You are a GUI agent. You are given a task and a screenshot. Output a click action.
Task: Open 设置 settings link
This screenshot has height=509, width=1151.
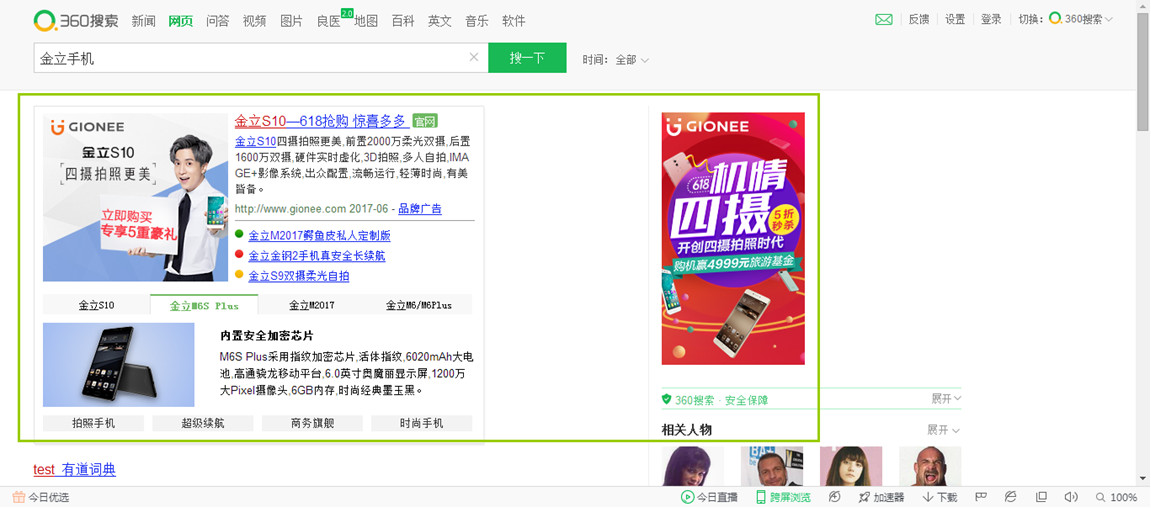point(955,20)
